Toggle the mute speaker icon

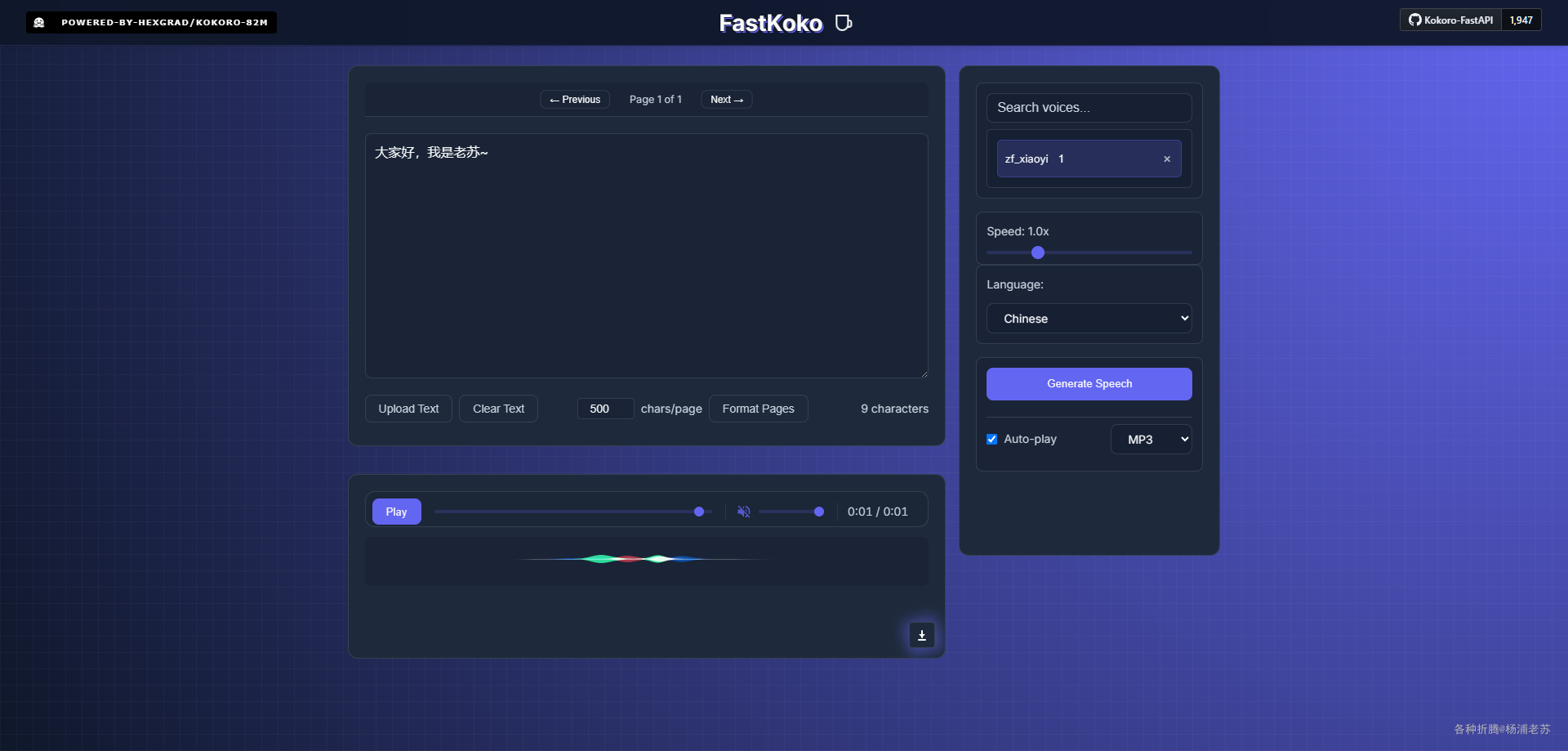743,512
